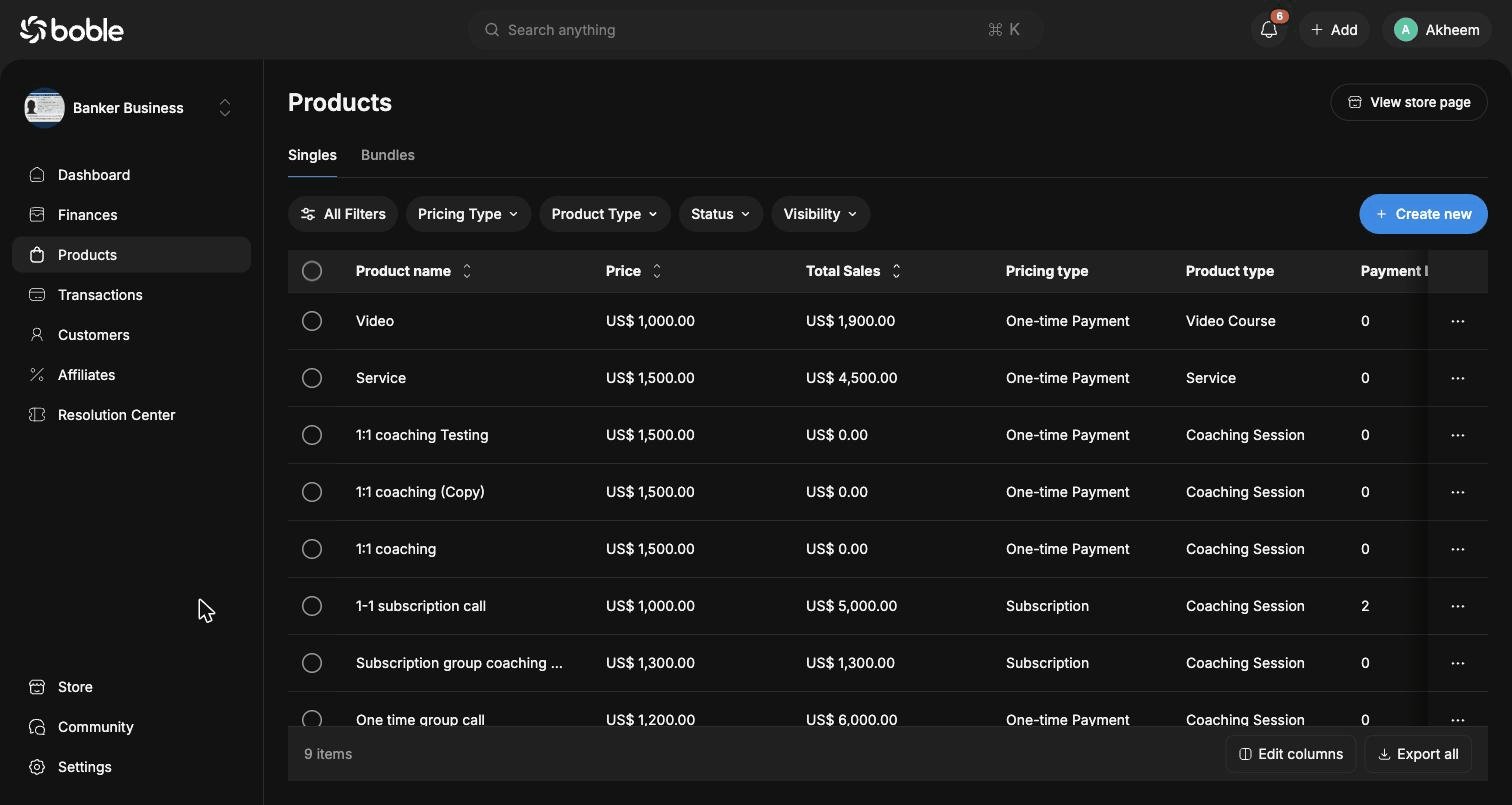Click the Create new button

click(1423, 214)
